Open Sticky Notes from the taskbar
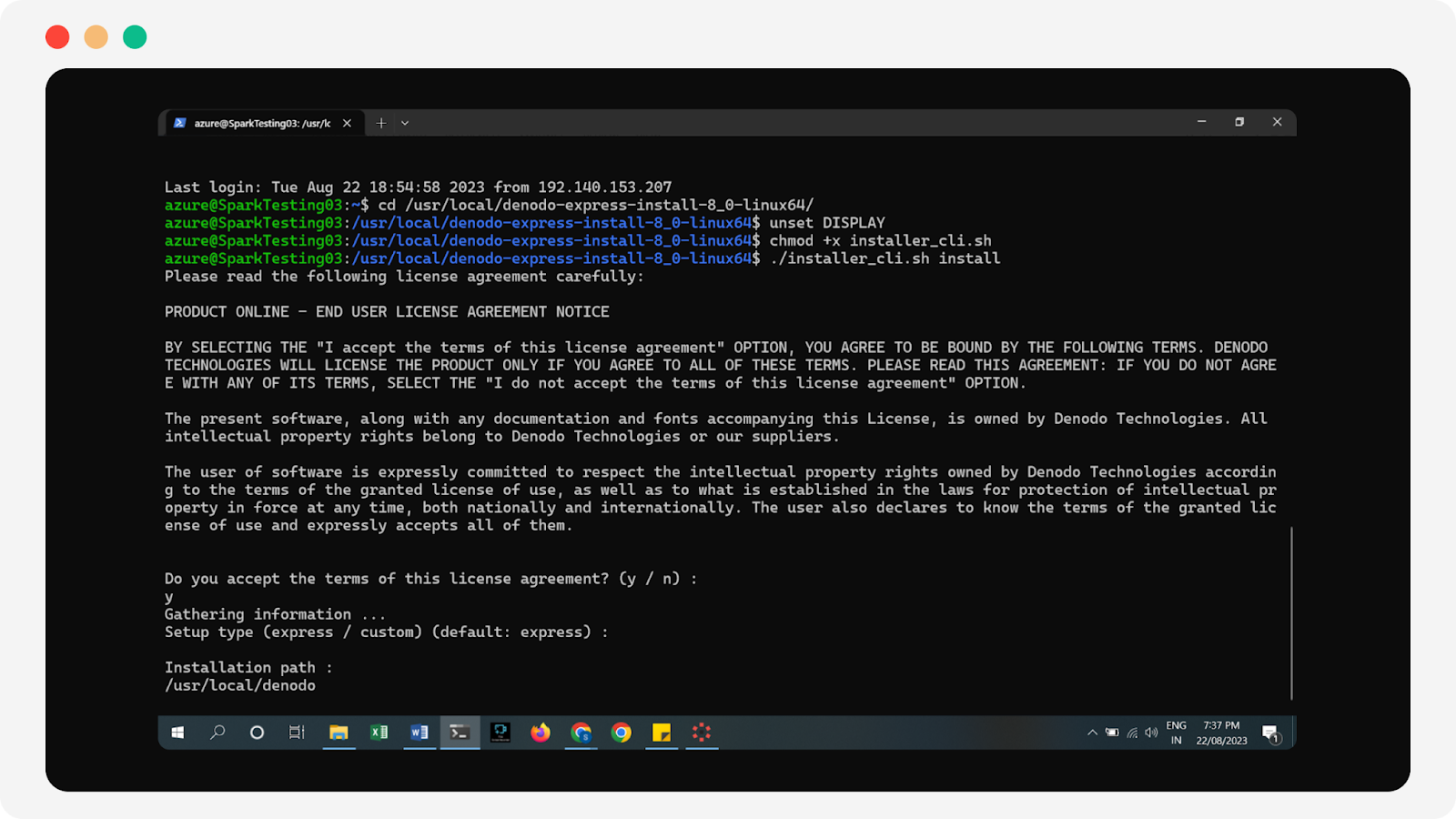The height and width of the screenshot is (819, 1456). [662, 733]
